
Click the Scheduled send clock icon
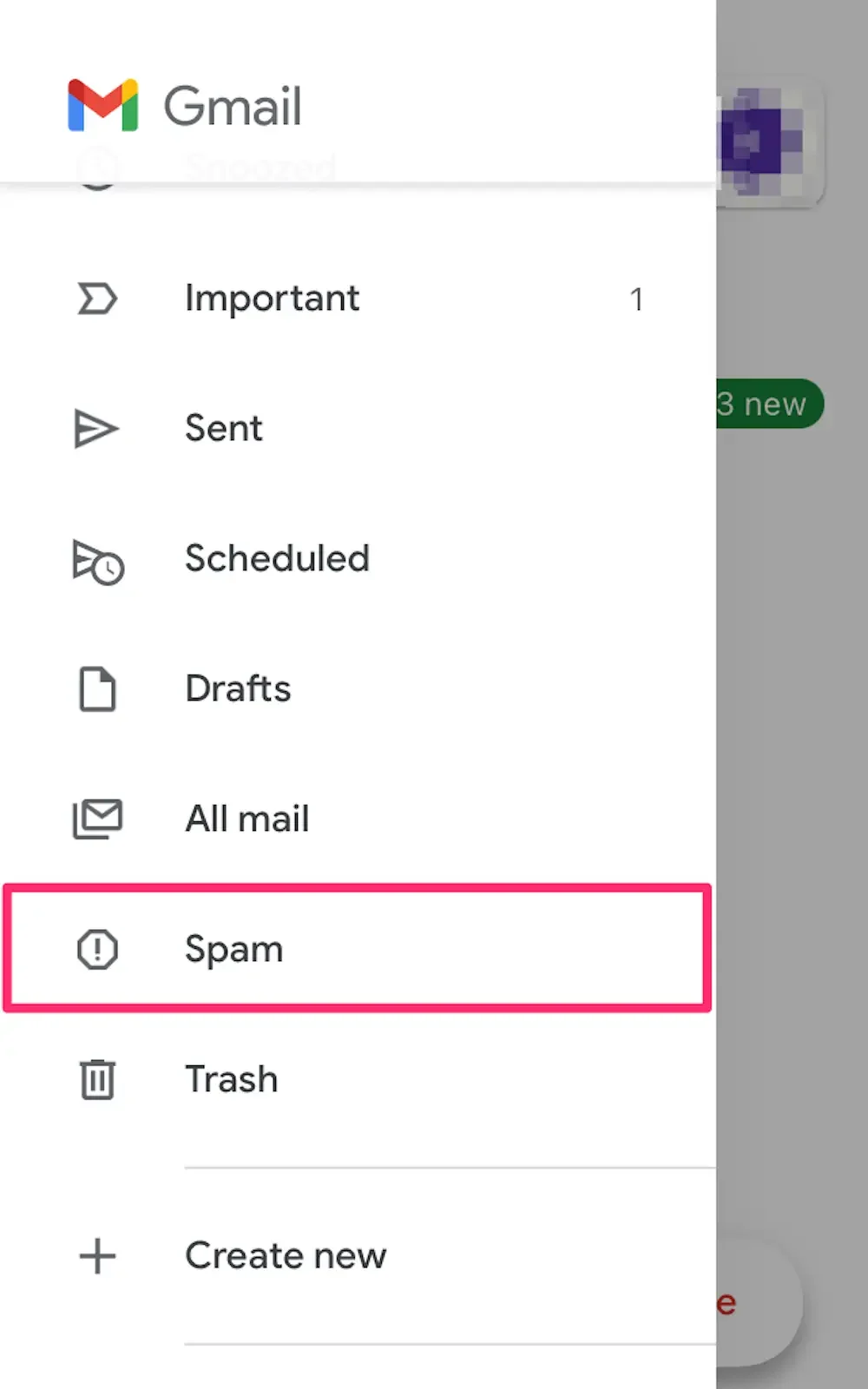[97, 561]
